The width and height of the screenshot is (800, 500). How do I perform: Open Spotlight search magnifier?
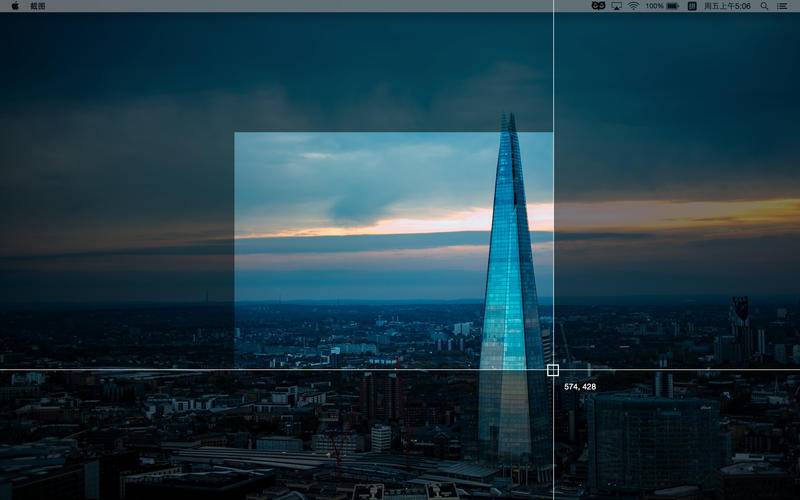(765, 6)
